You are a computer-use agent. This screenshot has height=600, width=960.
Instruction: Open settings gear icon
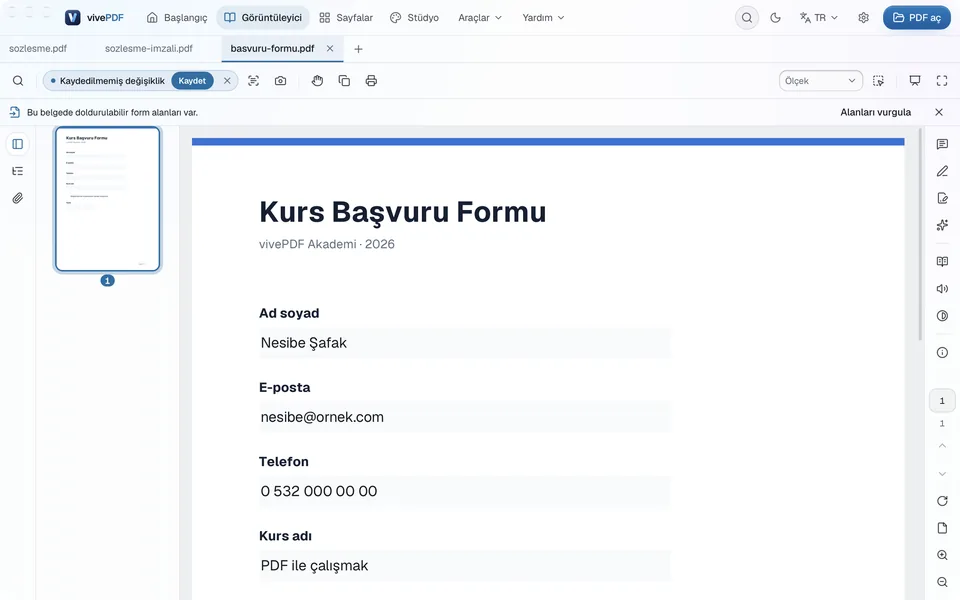863,18
